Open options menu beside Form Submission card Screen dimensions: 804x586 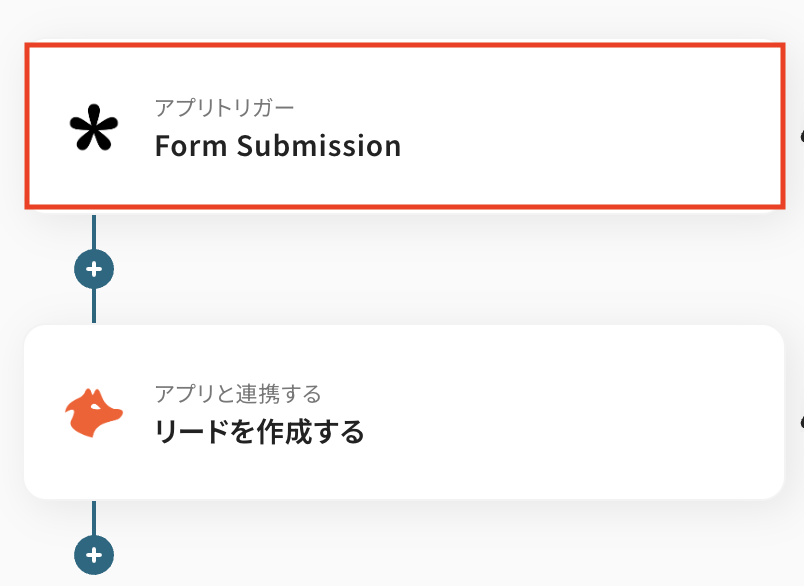(800, 135)
